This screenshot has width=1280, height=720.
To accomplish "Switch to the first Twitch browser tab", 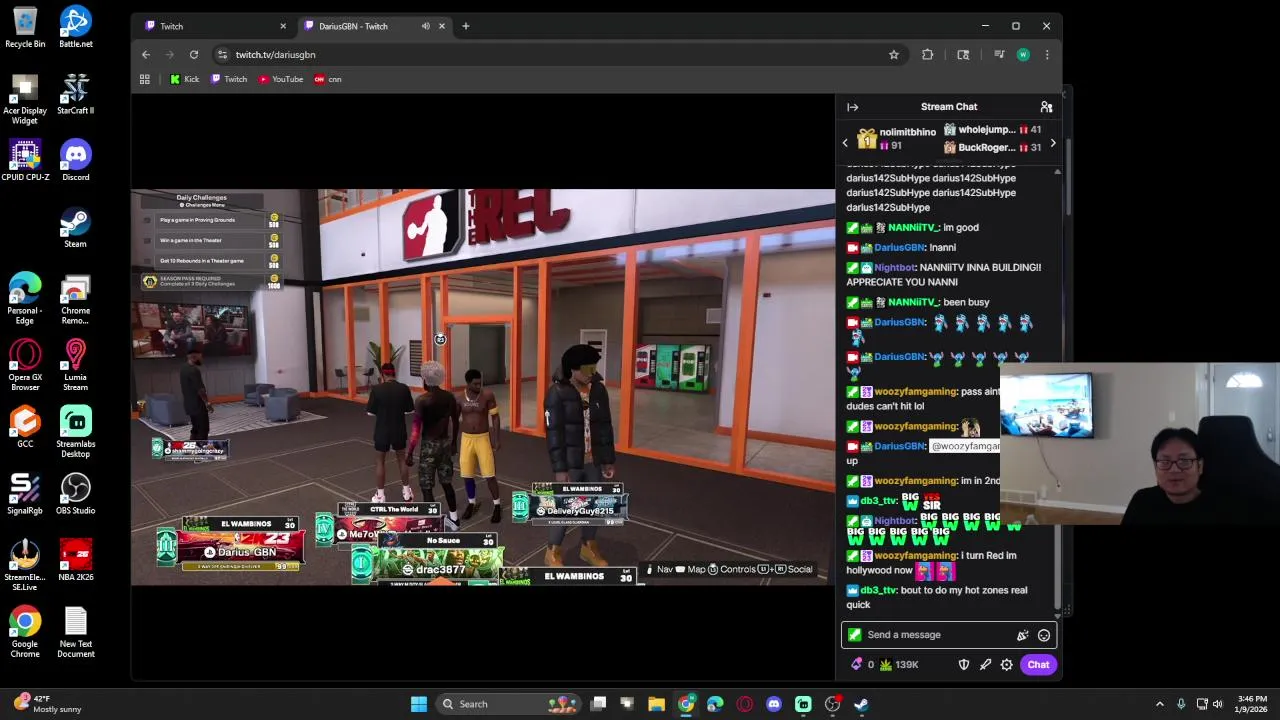I will (213, 26).
